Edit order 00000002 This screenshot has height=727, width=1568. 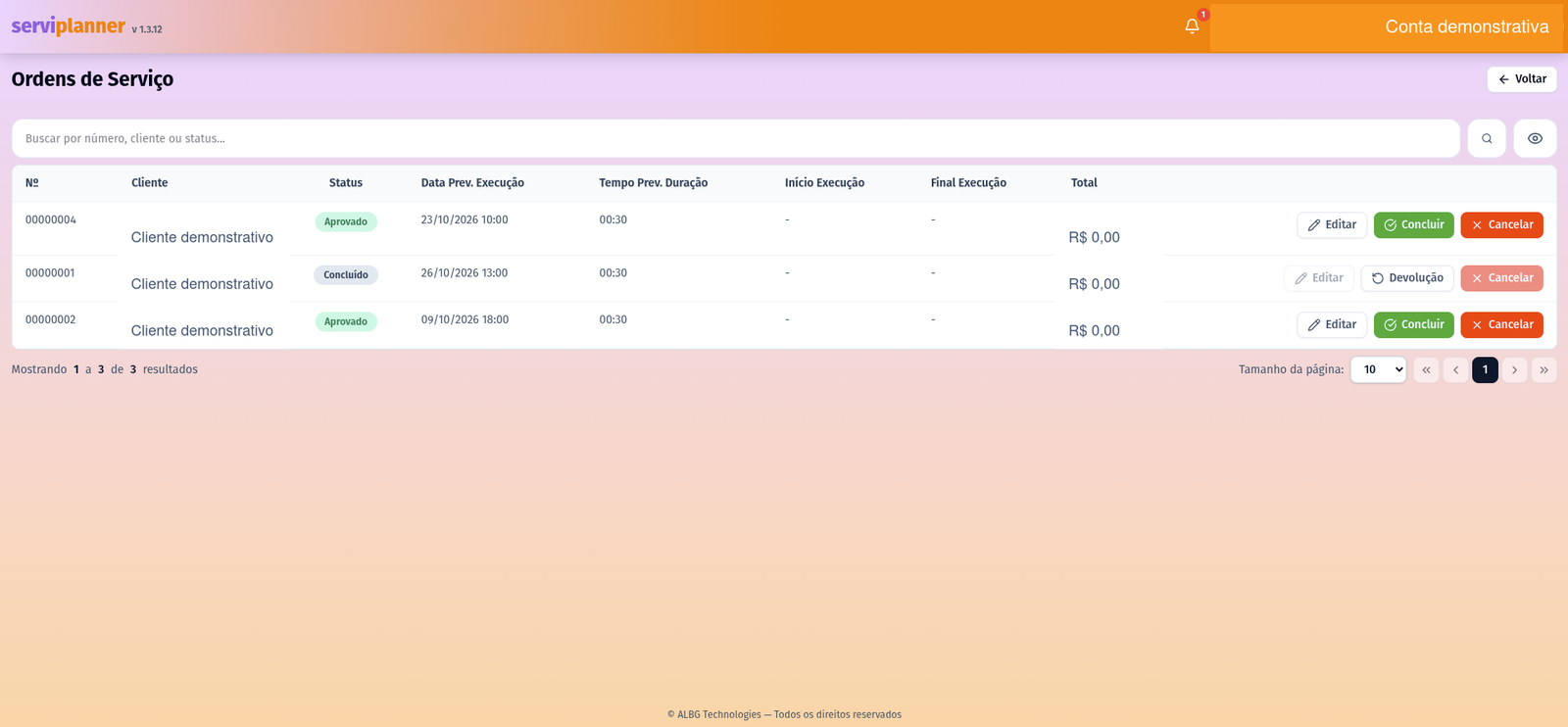tap(1332, 325)
